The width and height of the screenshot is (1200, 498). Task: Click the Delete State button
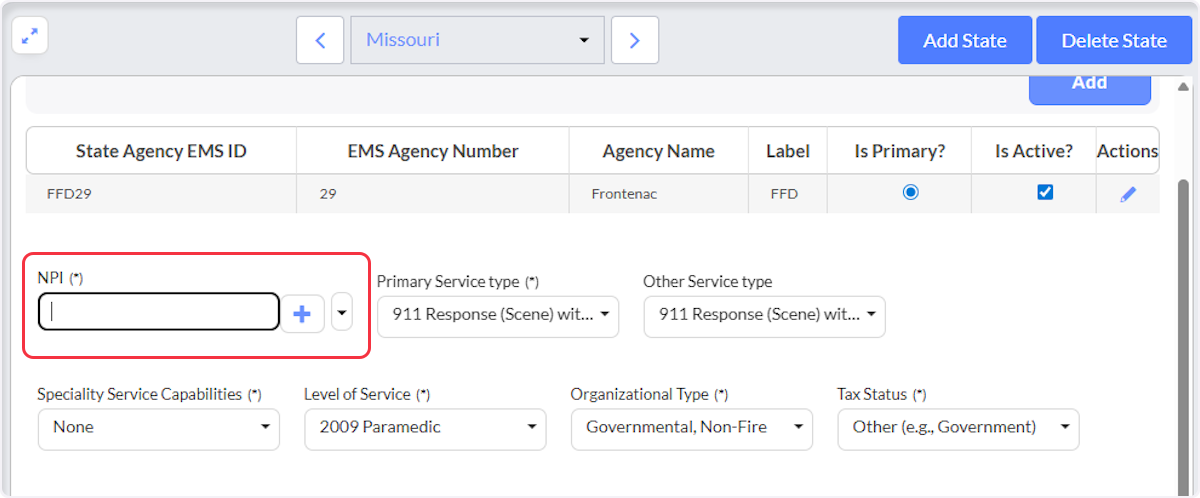1114,40
